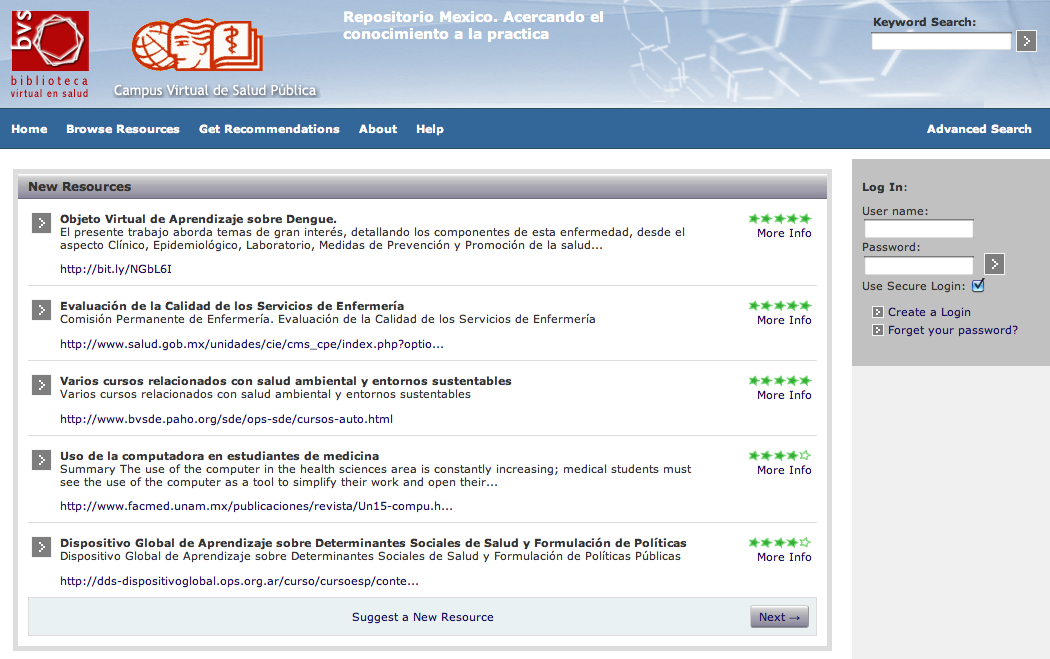Open the Browse Resources menu item
1050x659 pixels.
click(x=123, y=129)
